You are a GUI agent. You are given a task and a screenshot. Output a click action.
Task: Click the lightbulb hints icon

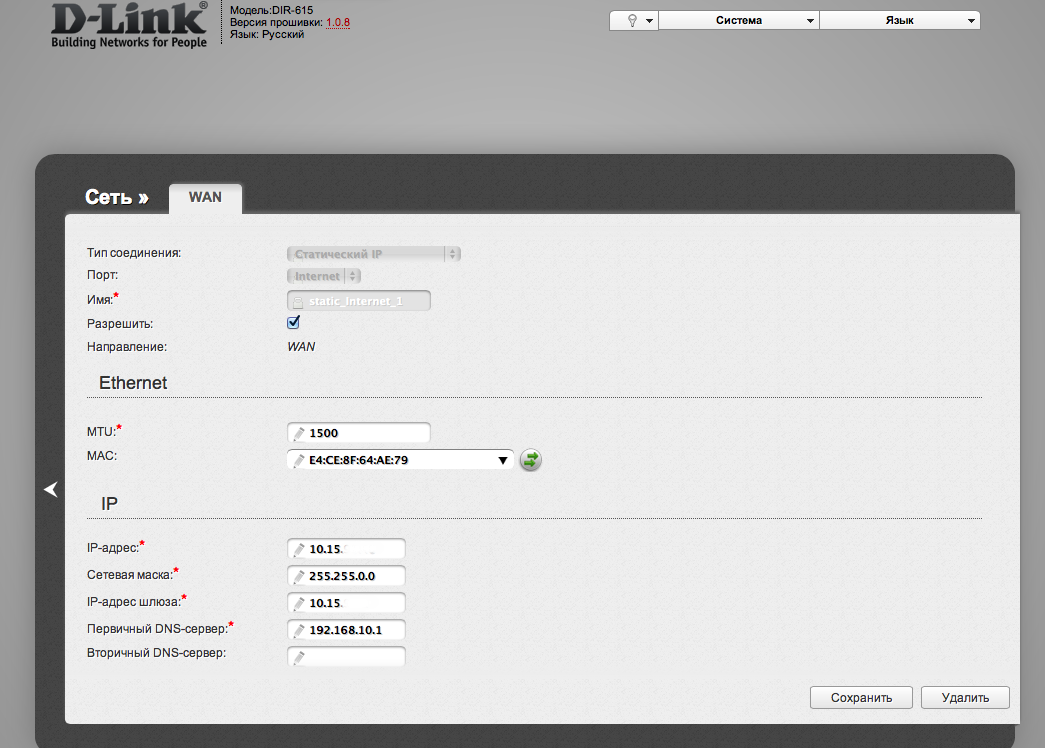pyautogui.click(x=632, y=20)
